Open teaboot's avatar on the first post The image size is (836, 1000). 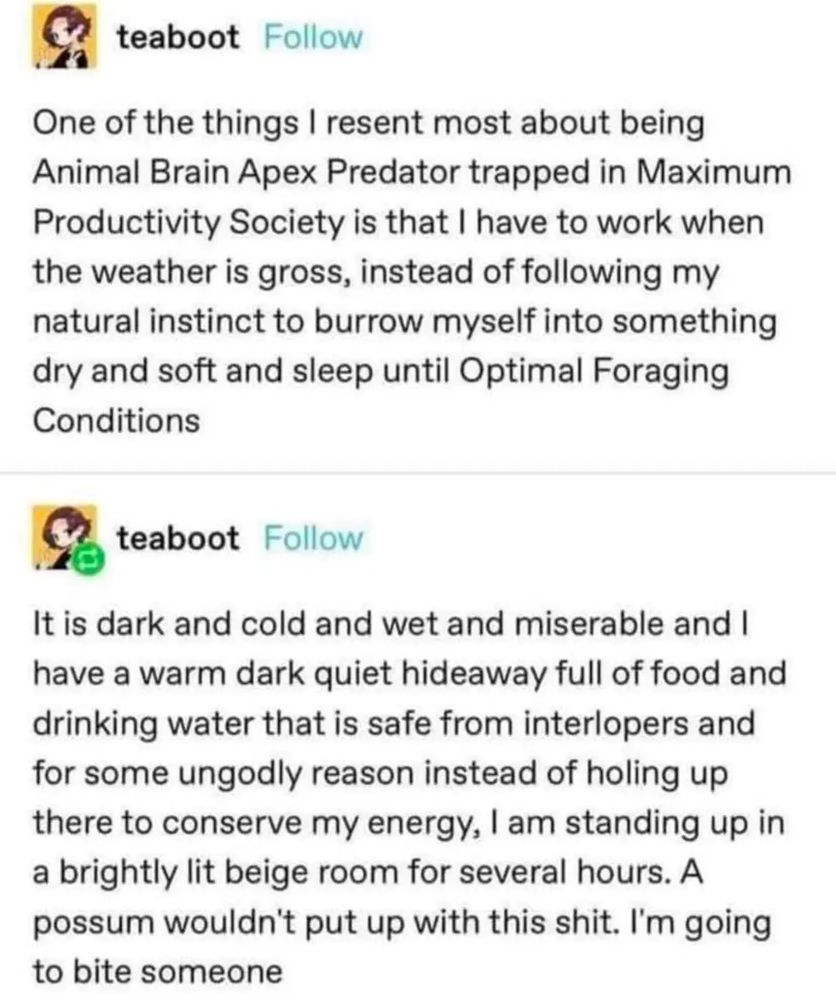pos(64,36)
